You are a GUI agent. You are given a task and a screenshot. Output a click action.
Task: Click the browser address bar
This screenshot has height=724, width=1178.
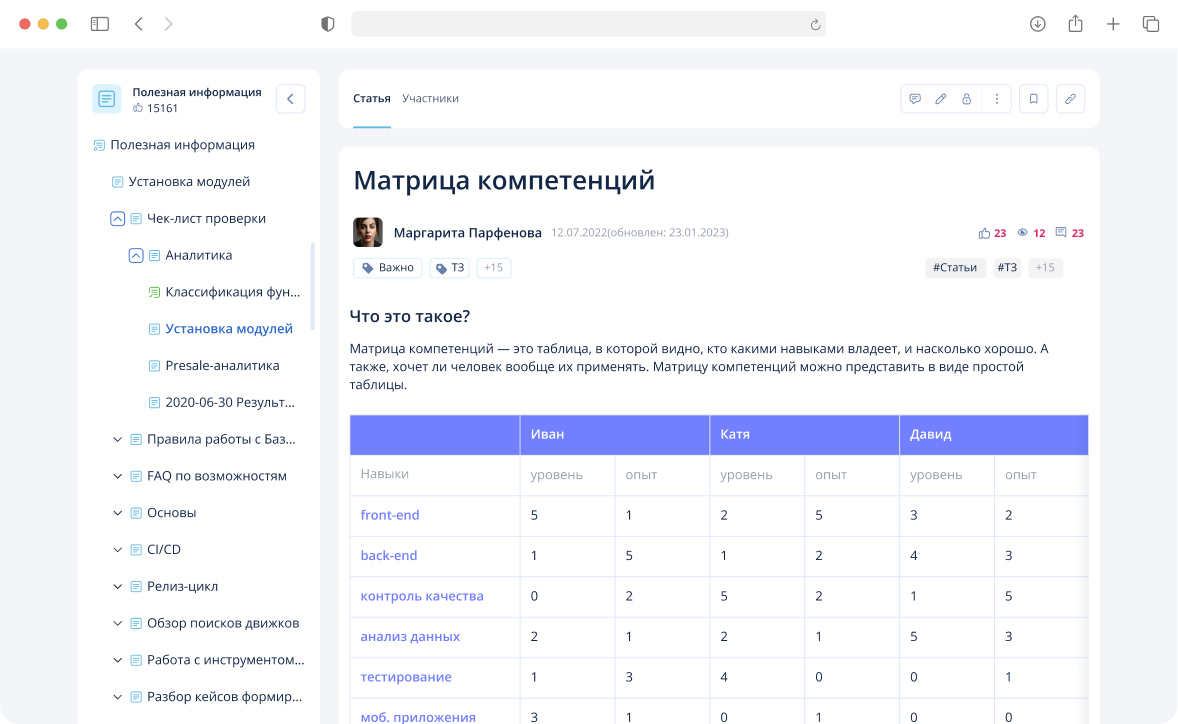click(588, 24)
